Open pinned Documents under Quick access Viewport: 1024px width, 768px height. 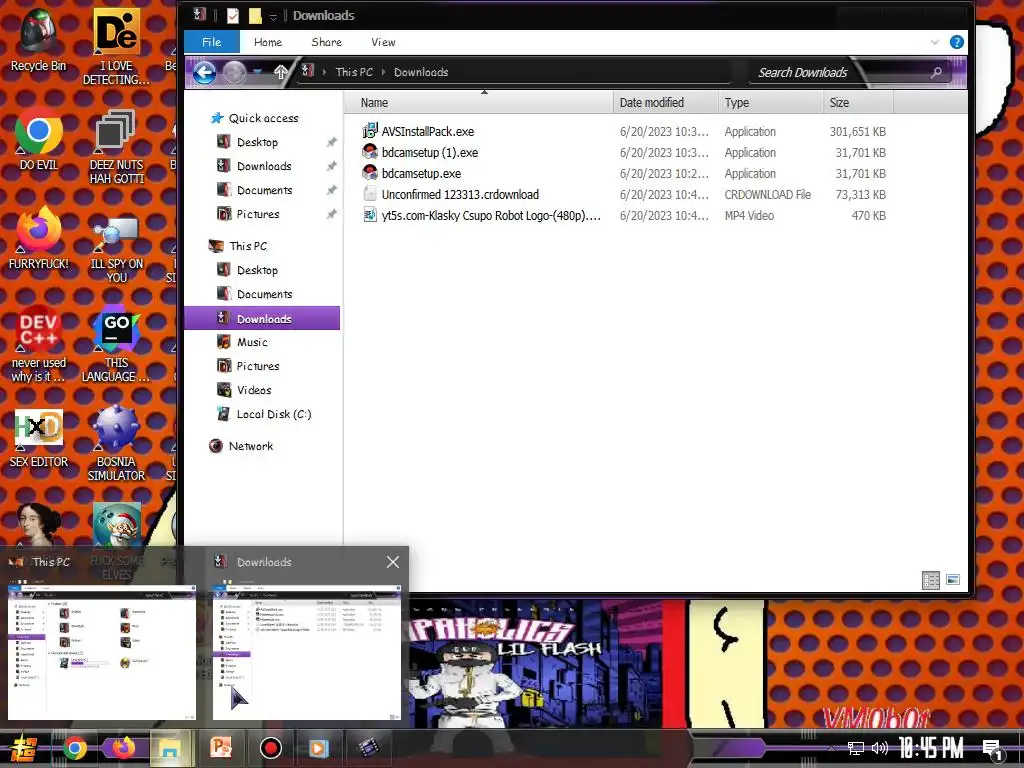pyautogui.click(x=264, y=190)
